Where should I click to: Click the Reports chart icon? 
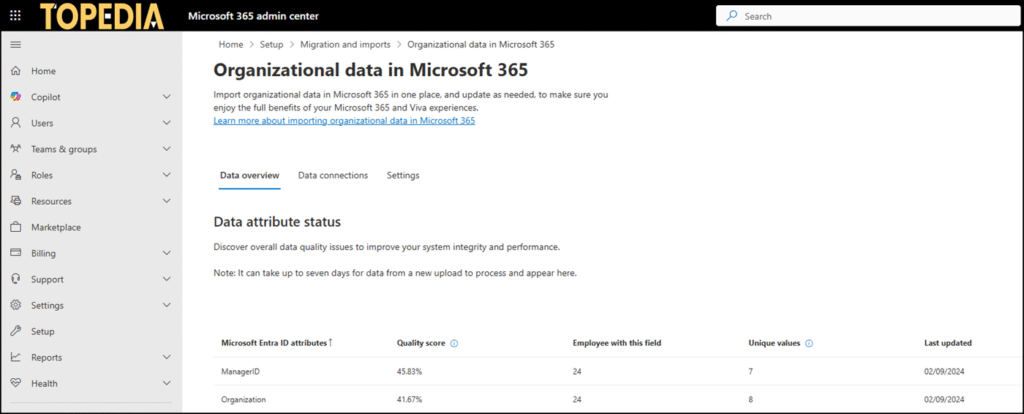(x=16, y=357)
